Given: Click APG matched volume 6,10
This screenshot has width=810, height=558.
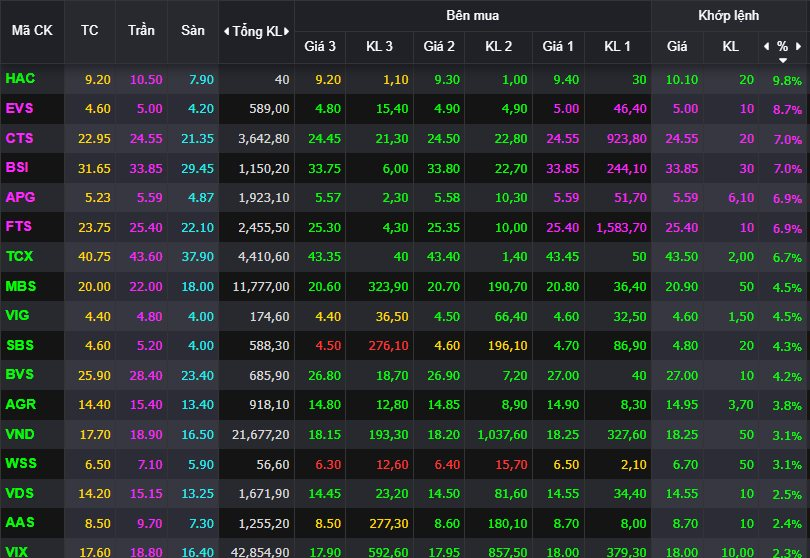Looking at the screenshot, I should (741, 198).
